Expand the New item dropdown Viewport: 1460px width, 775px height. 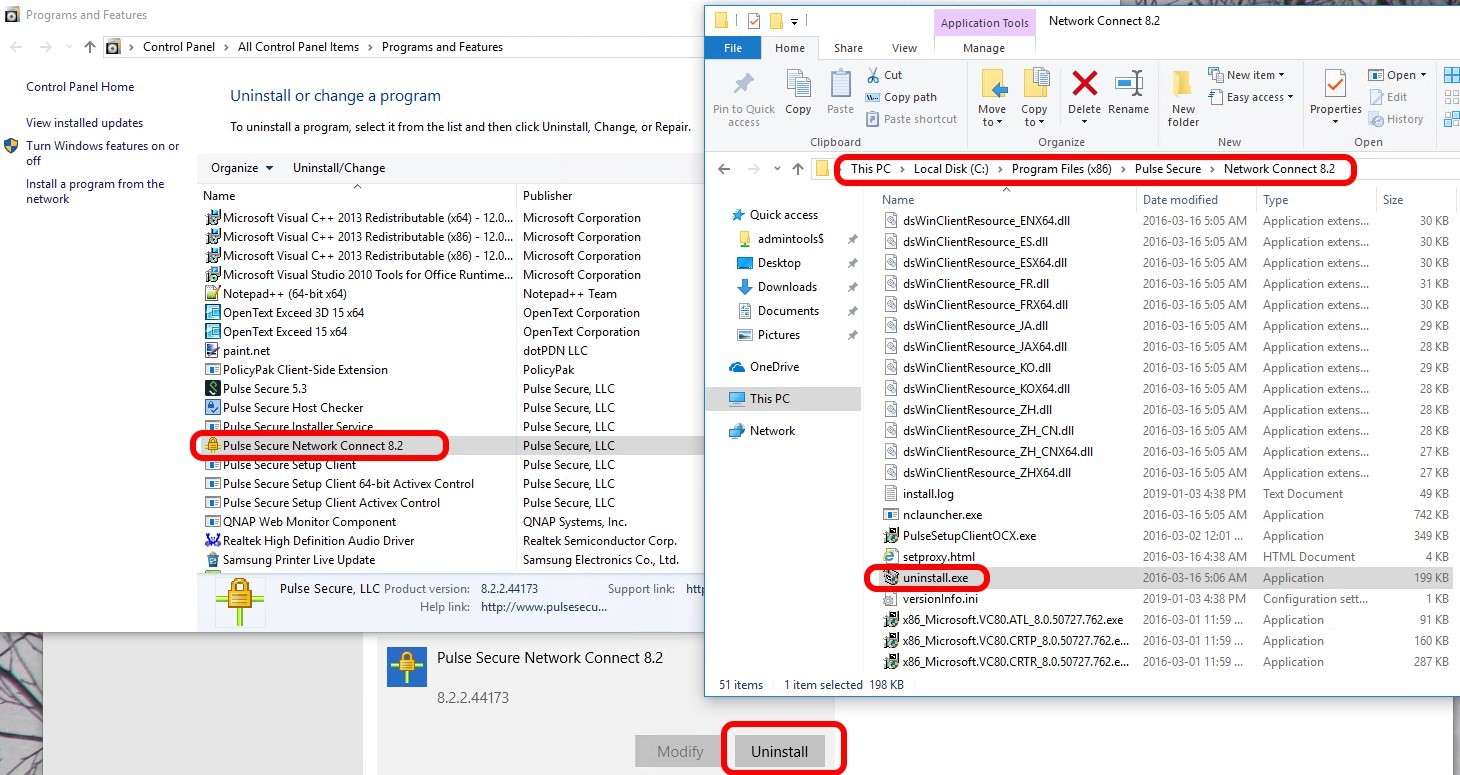tap(1246, 75)
